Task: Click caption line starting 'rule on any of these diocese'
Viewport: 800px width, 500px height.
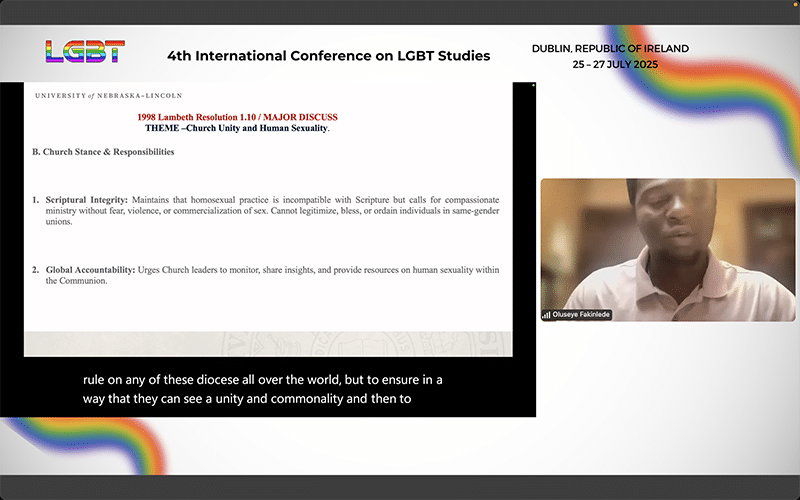Action: pyautogui.click(x=263, y=380)
